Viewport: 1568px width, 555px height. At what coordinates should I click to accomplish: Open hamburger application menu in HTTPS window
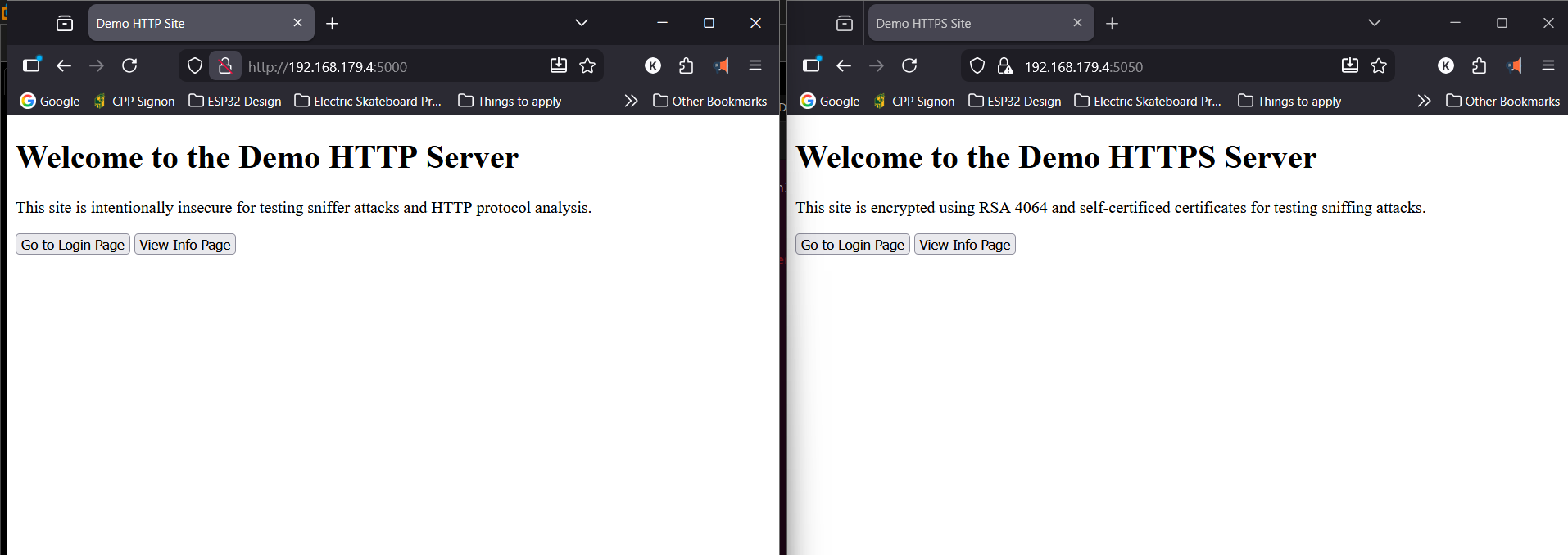tap(1548, 66)
